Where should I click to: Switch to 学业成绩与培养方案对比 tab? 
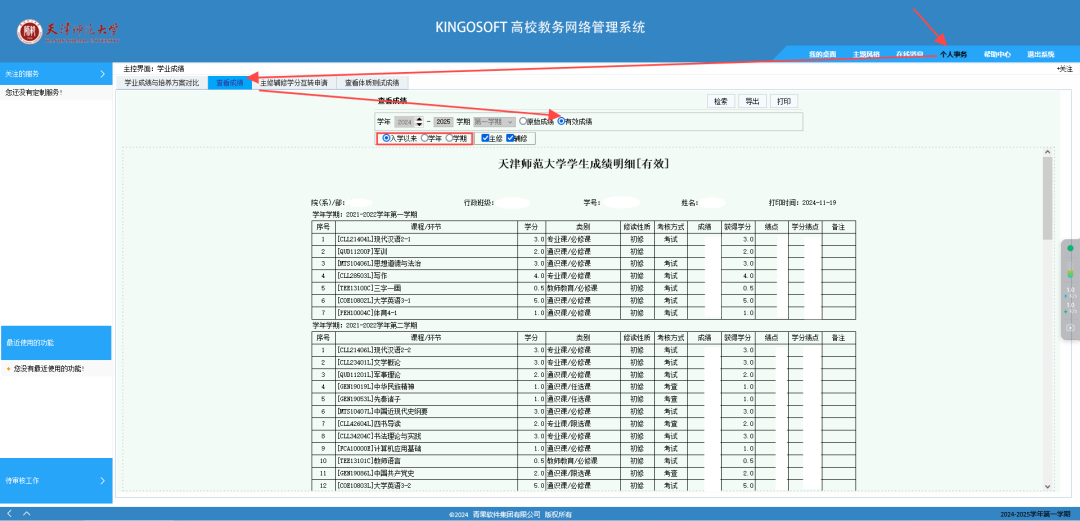click(x=162, y=83)
